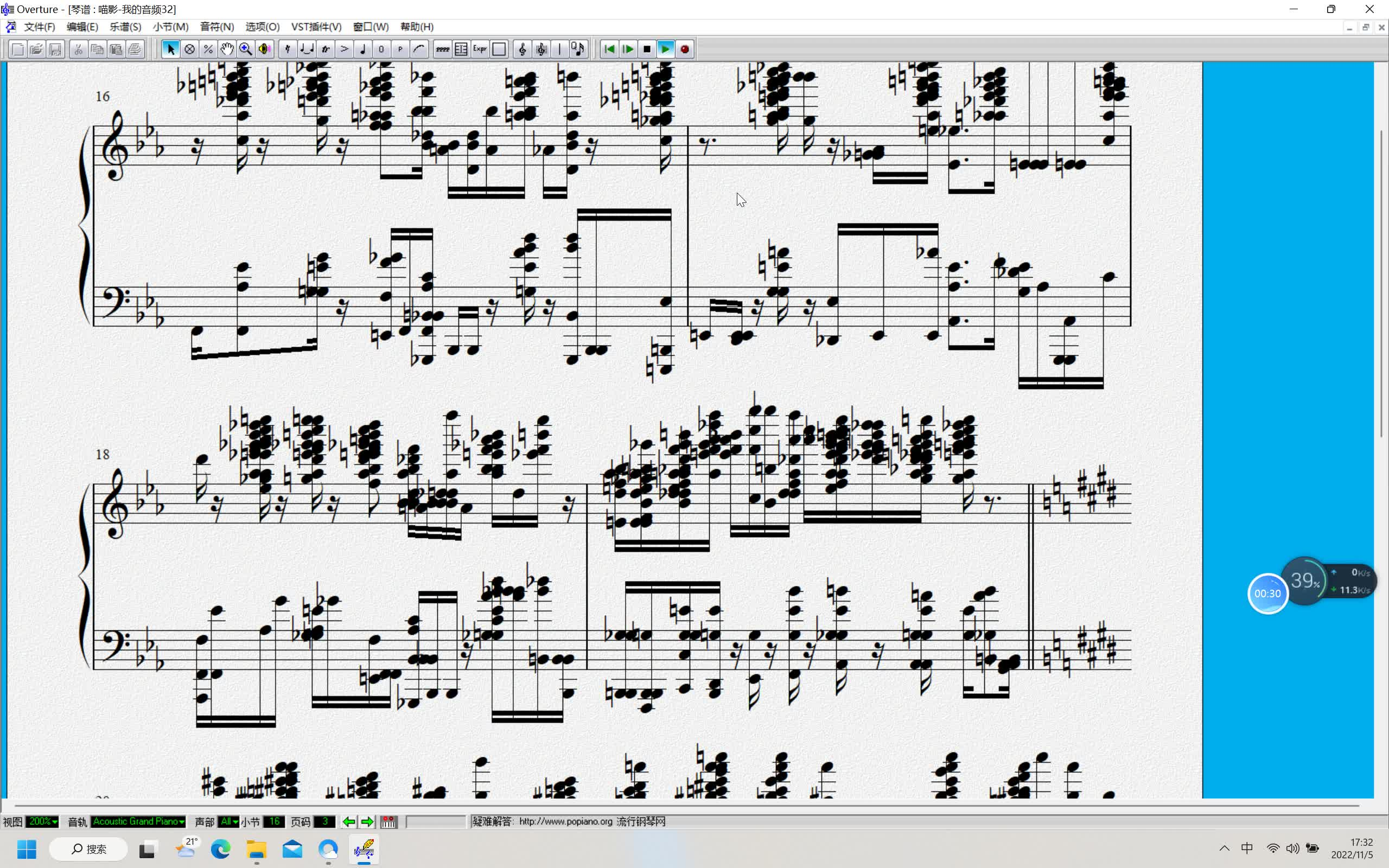Click the measure number field showing 16
This screenshot has width=1389, height=868.
[x=275, y=821]
